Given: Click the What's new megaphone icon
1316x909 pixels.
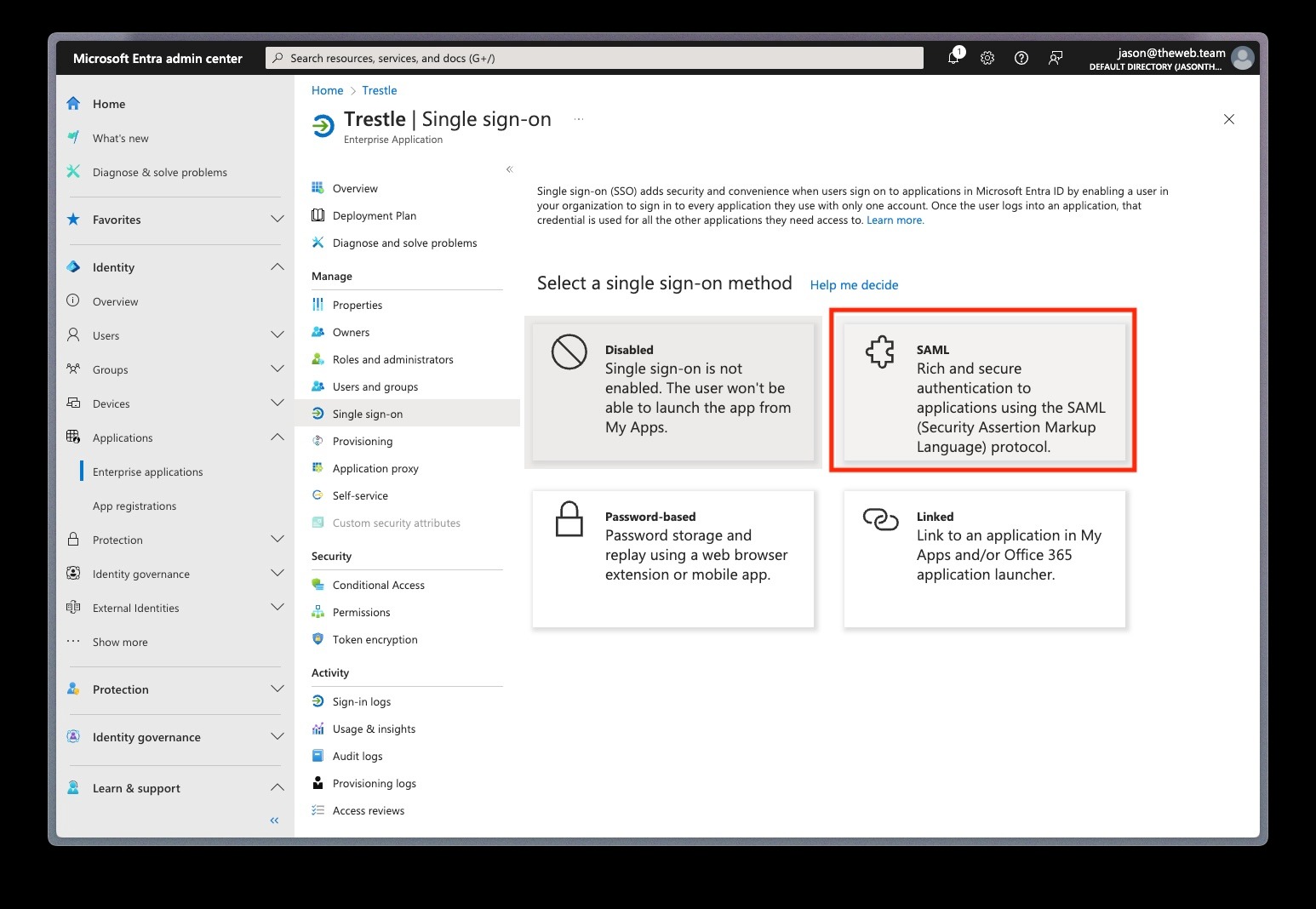Looking at the screenshot, I should 74,138.
